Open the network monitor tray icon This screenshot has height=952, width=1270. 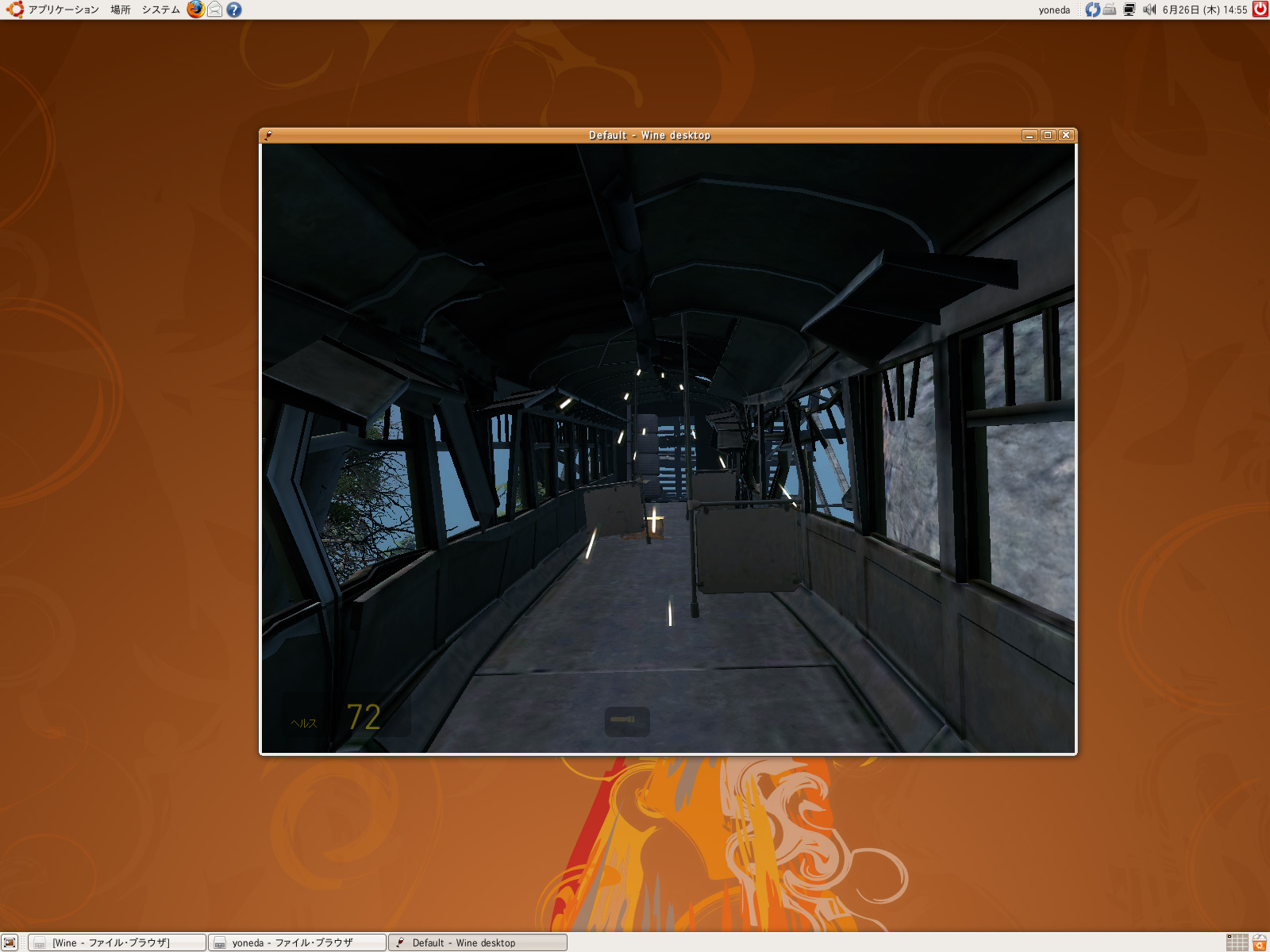pos(1129,10)
